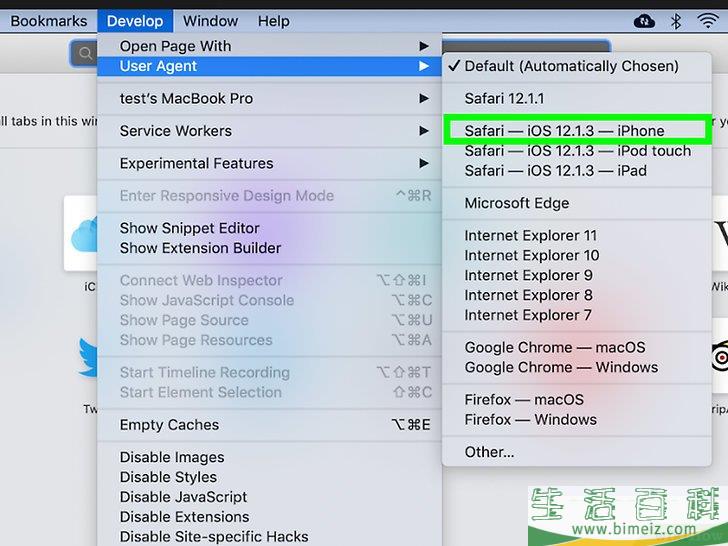Open the TripAdvisor favorite thumbnail
This screenshot has height=546, width=728.
720,357
